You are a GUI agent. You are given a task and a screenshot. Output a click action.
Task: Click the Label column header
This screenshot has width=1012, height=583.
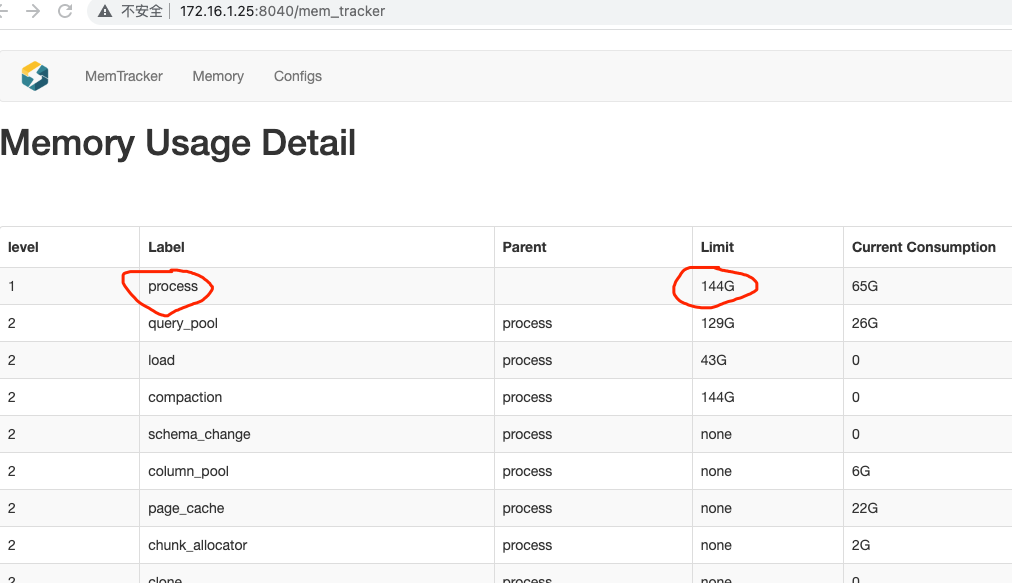tap(166, 247)
